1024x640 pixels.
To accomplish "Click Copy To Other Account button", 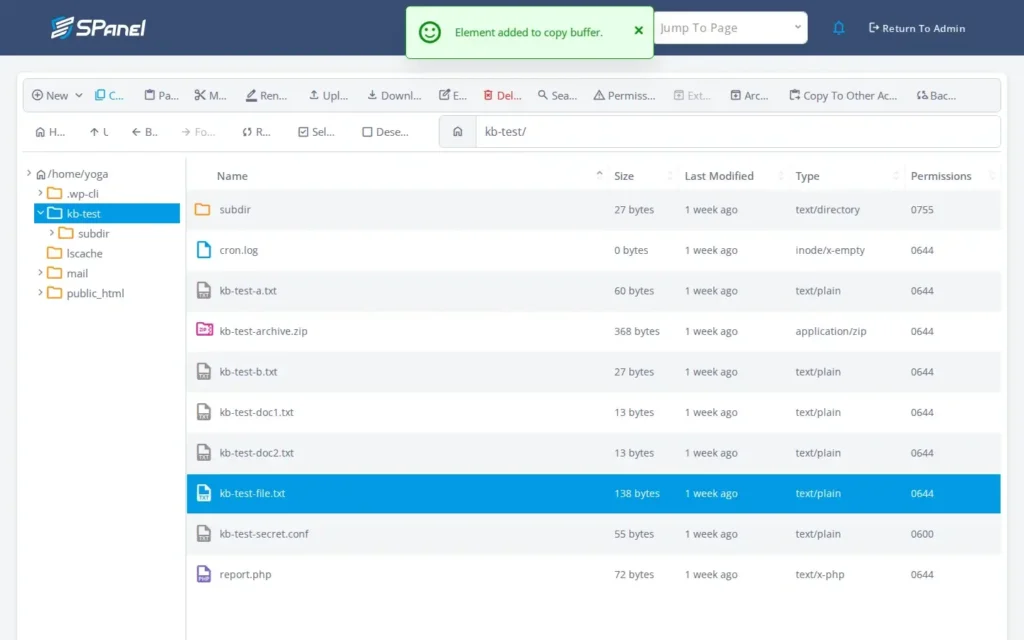I will point(842,95).
